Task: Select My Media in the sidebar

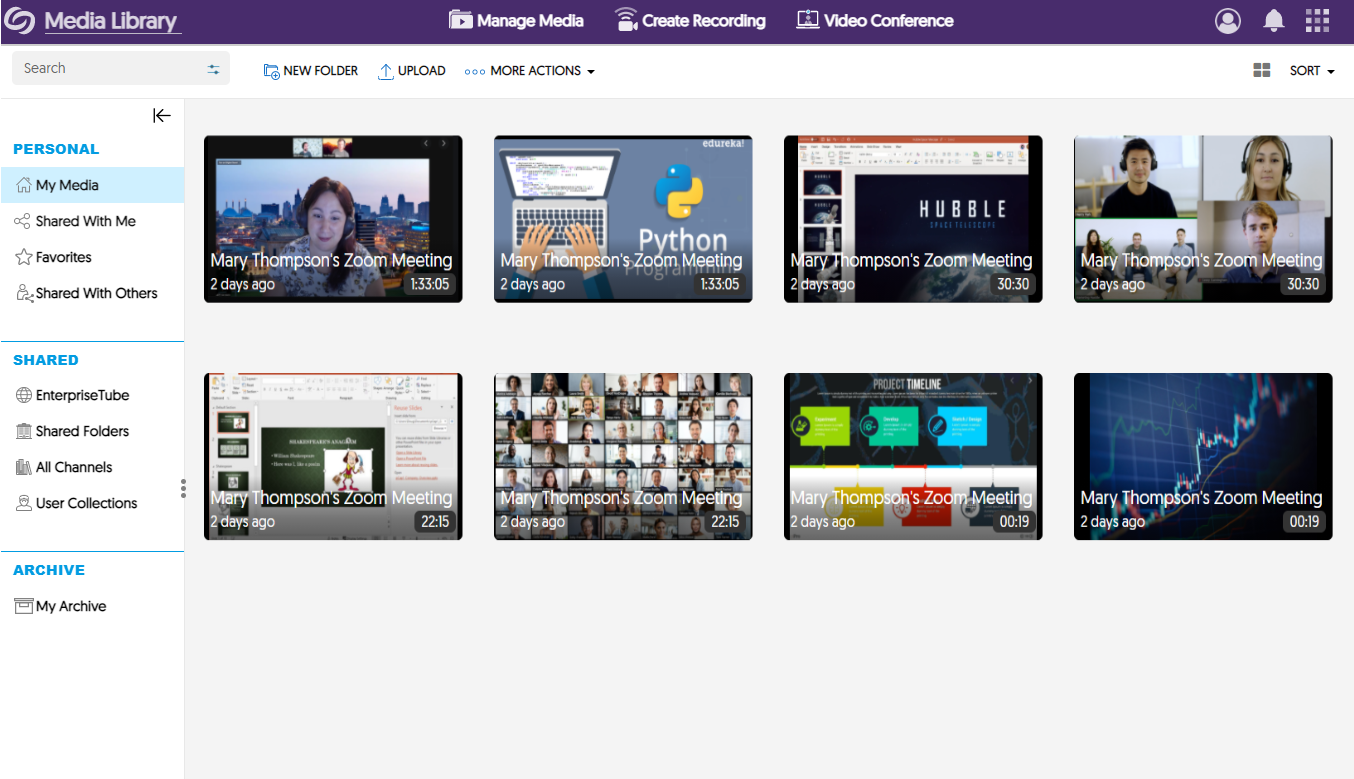Action: pyautogui.click(x=92, y=185)
